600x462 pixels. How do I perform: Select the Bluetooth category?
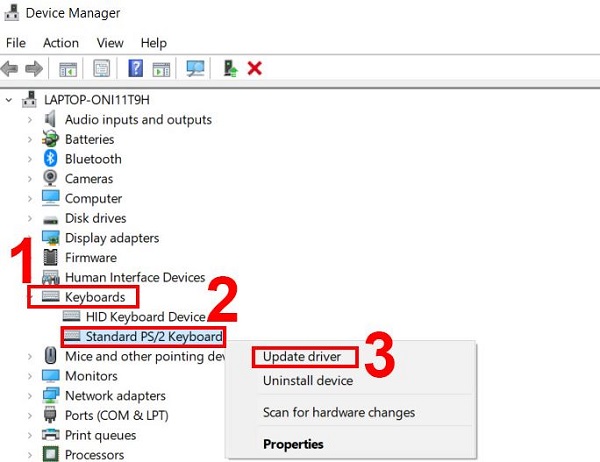pyautogui.click(x=93, y=159)
